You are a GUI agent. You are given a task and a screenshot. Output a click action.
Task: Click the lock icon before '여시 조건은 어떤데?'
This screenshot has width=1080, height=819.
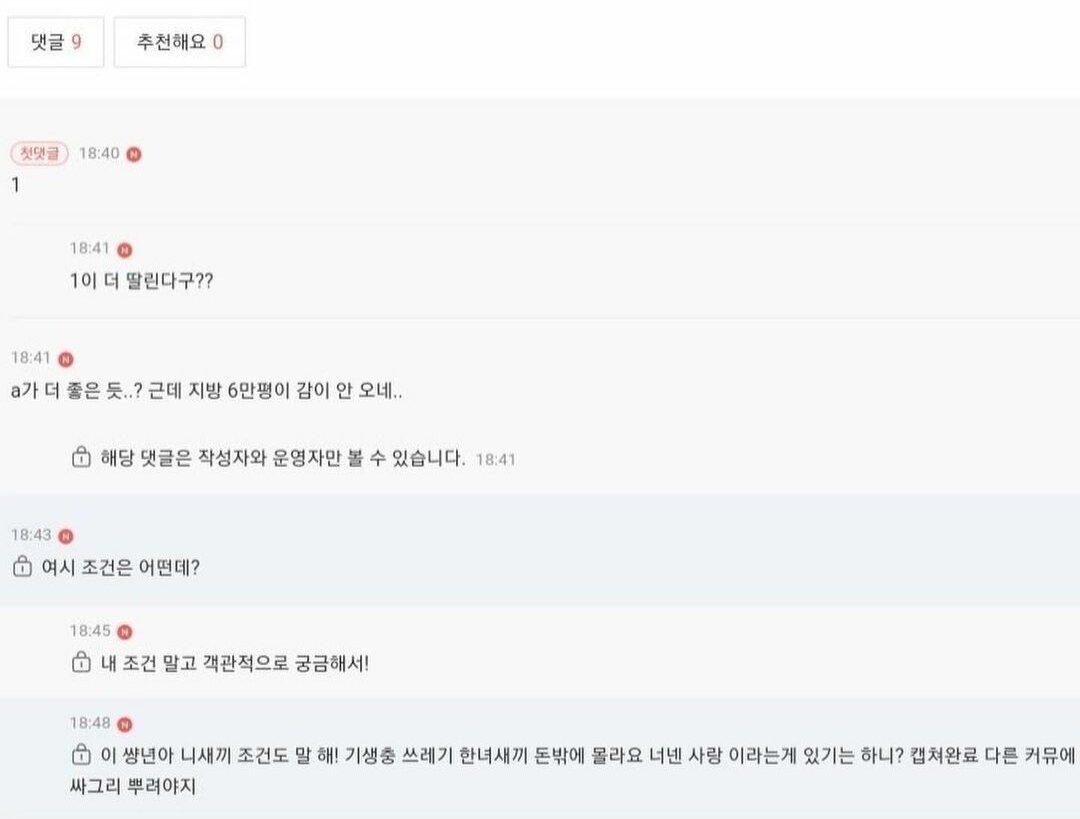[x=22, y=566]
